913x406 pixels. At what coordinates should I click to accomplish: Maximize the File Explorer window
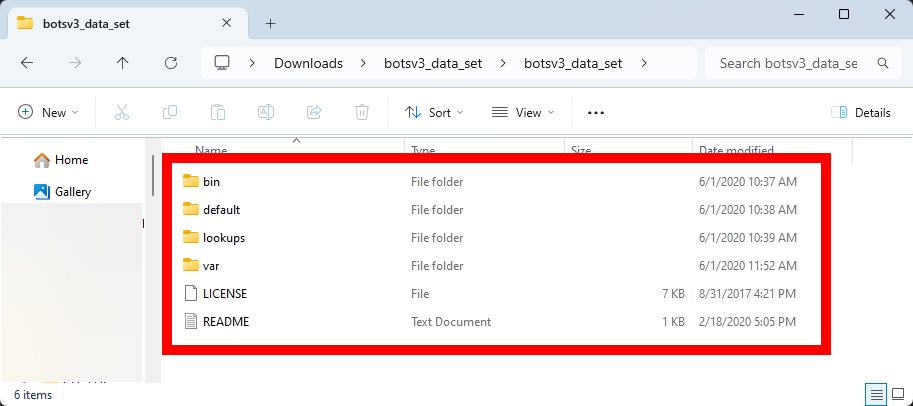point(844,15)
